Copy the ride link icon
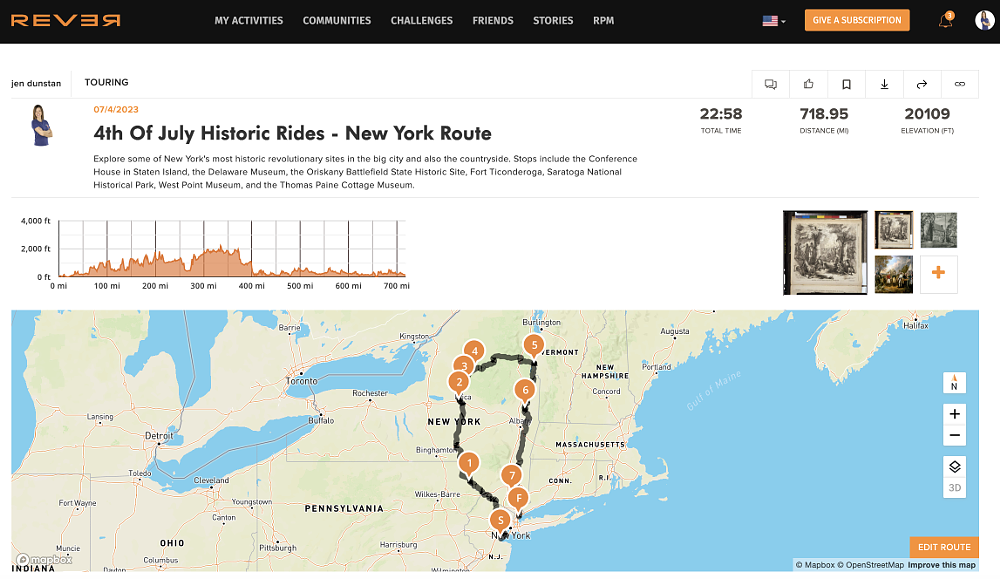This screenshot has height=579, width=1000. [x=959, y=84]
